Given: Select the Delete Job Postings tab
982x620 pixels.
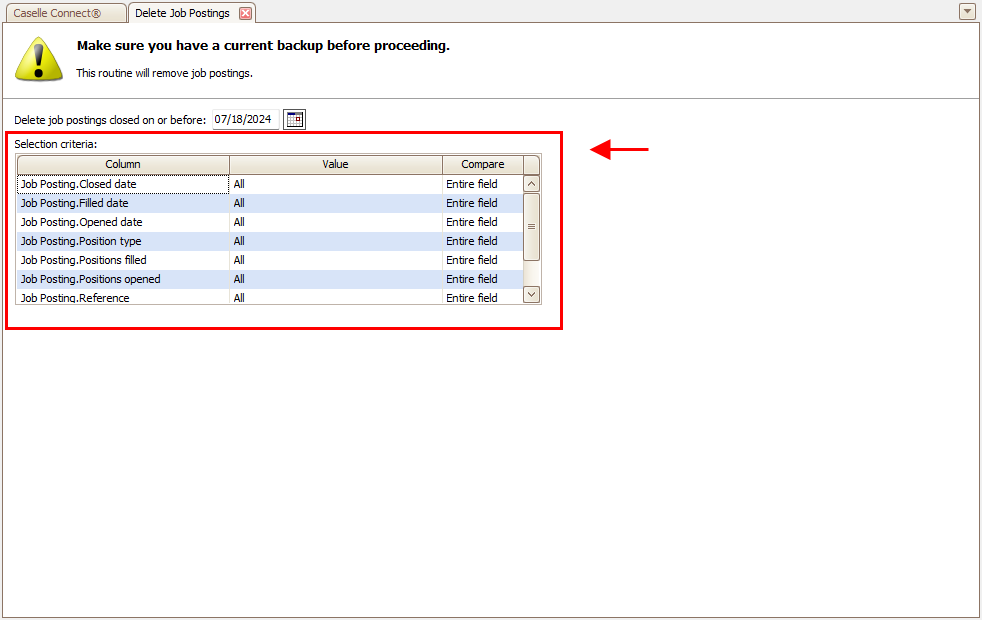Looking at the screenshot, I should [182, 13].
